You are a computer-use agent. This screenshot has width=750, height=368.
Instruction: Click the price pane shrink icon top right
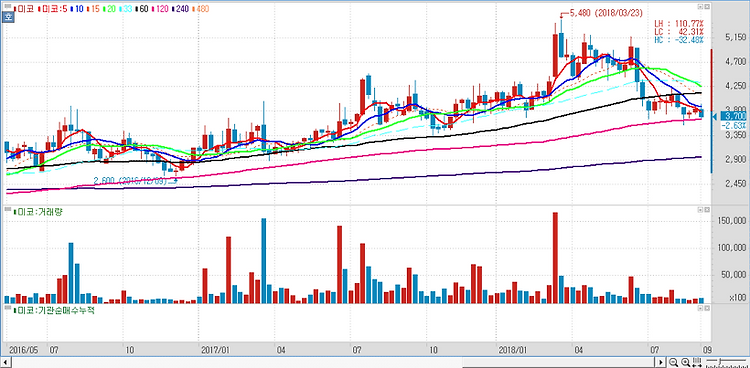(x=700, y=7)
